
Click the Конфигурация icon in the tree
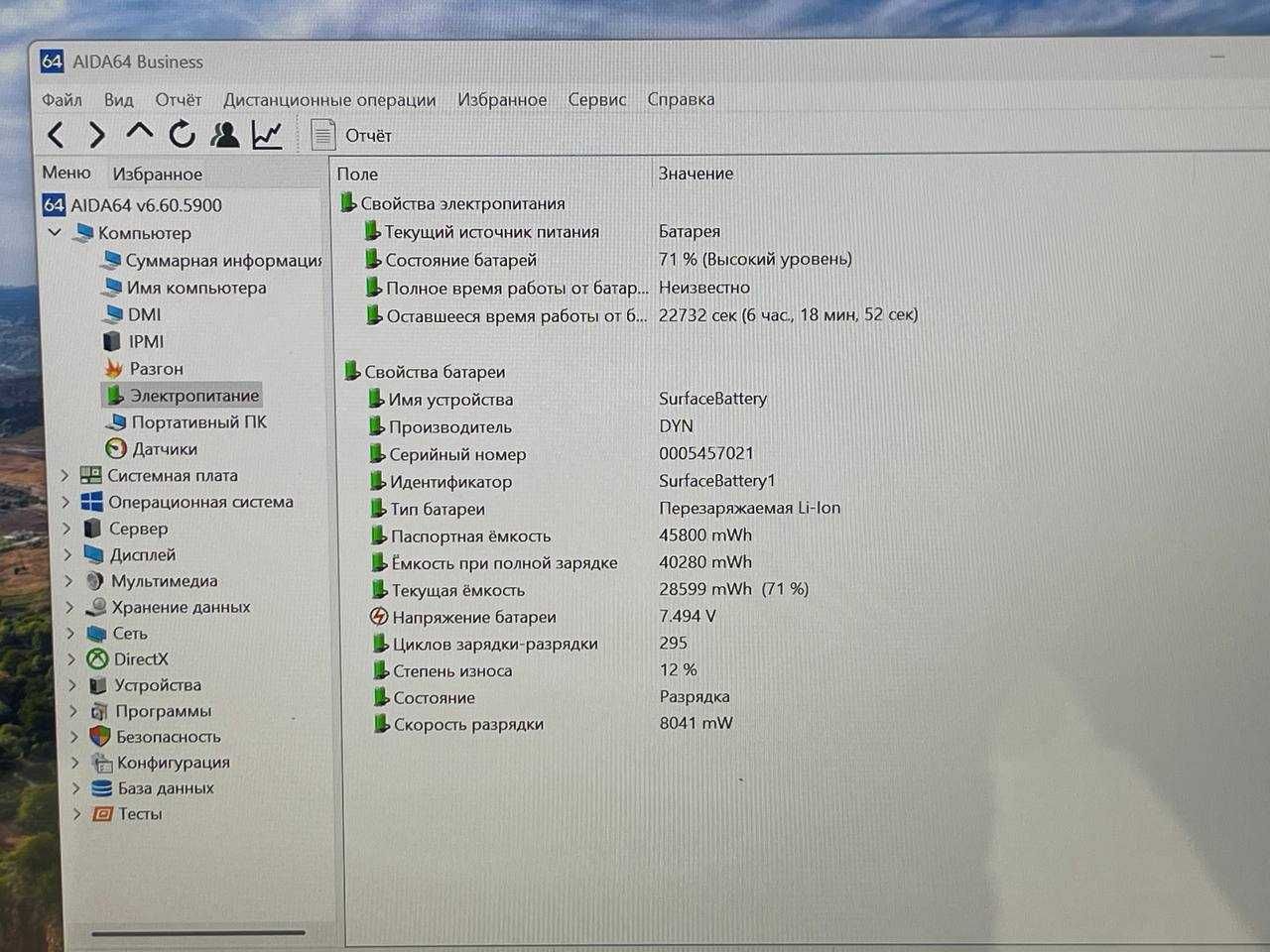101,763
